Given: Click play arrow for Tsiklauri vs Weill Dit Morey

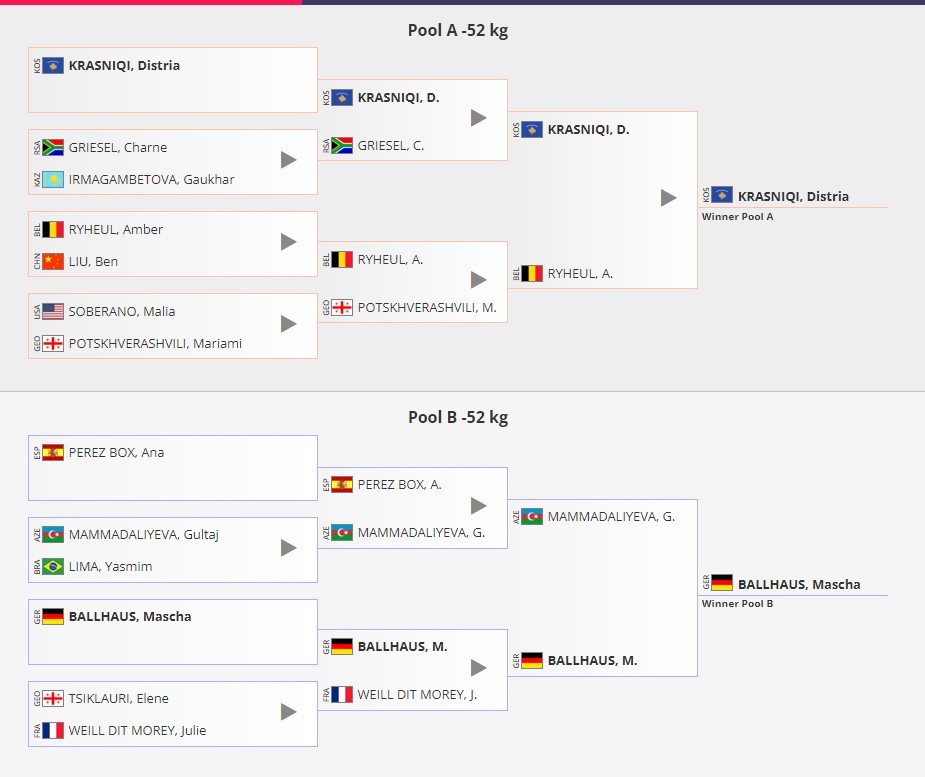Looking at the screenshot, I should [288, 712].
